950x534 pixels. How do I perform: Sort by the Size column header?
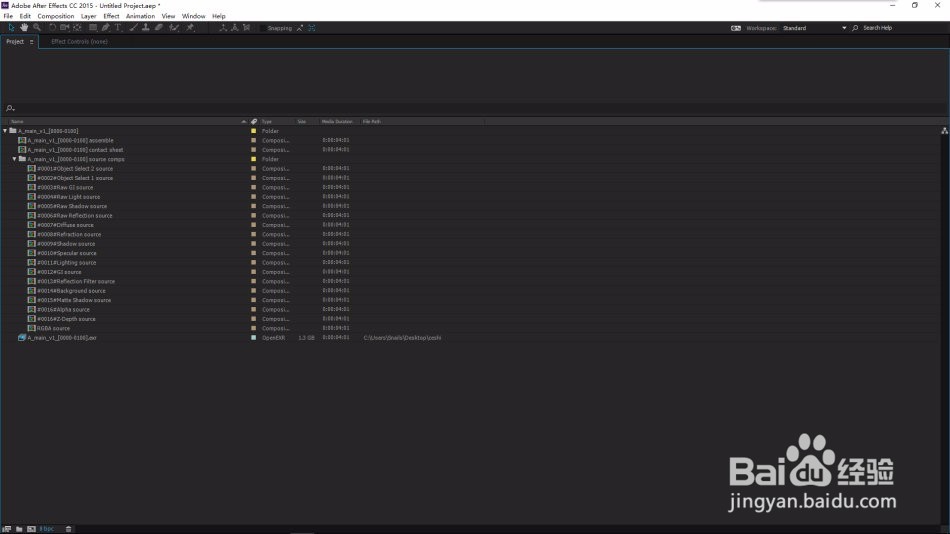tap(302, 122)
